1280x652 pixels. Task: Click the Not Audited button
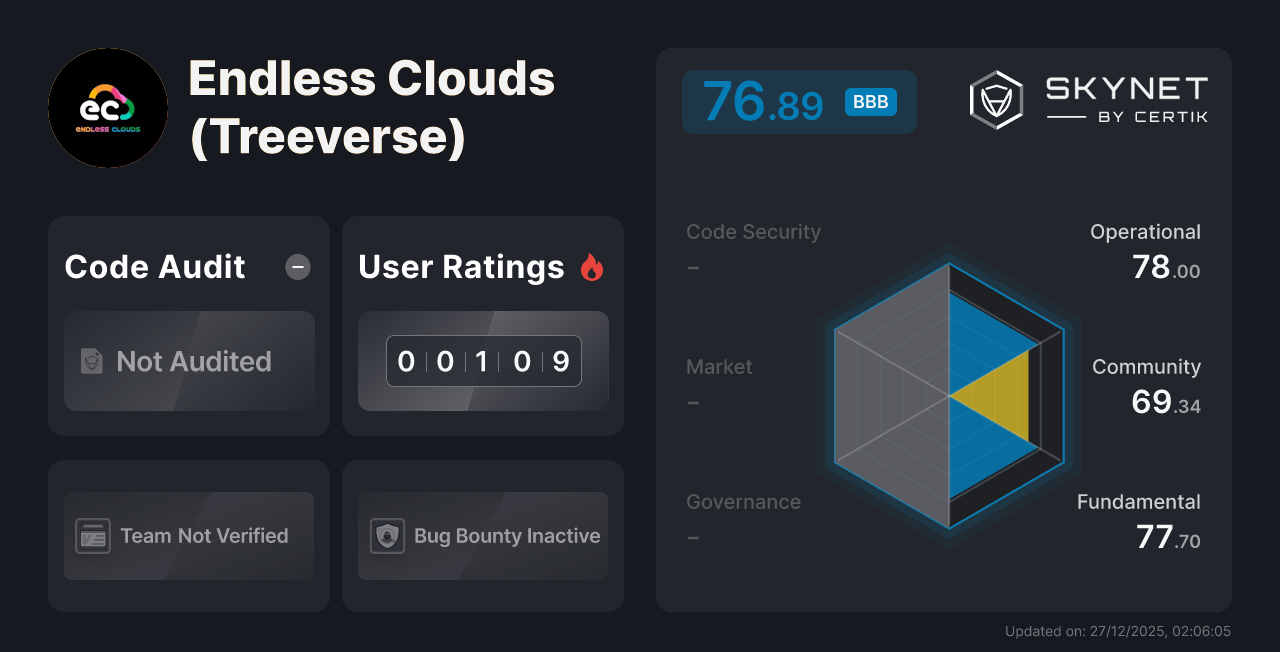(x=188, y=361)
